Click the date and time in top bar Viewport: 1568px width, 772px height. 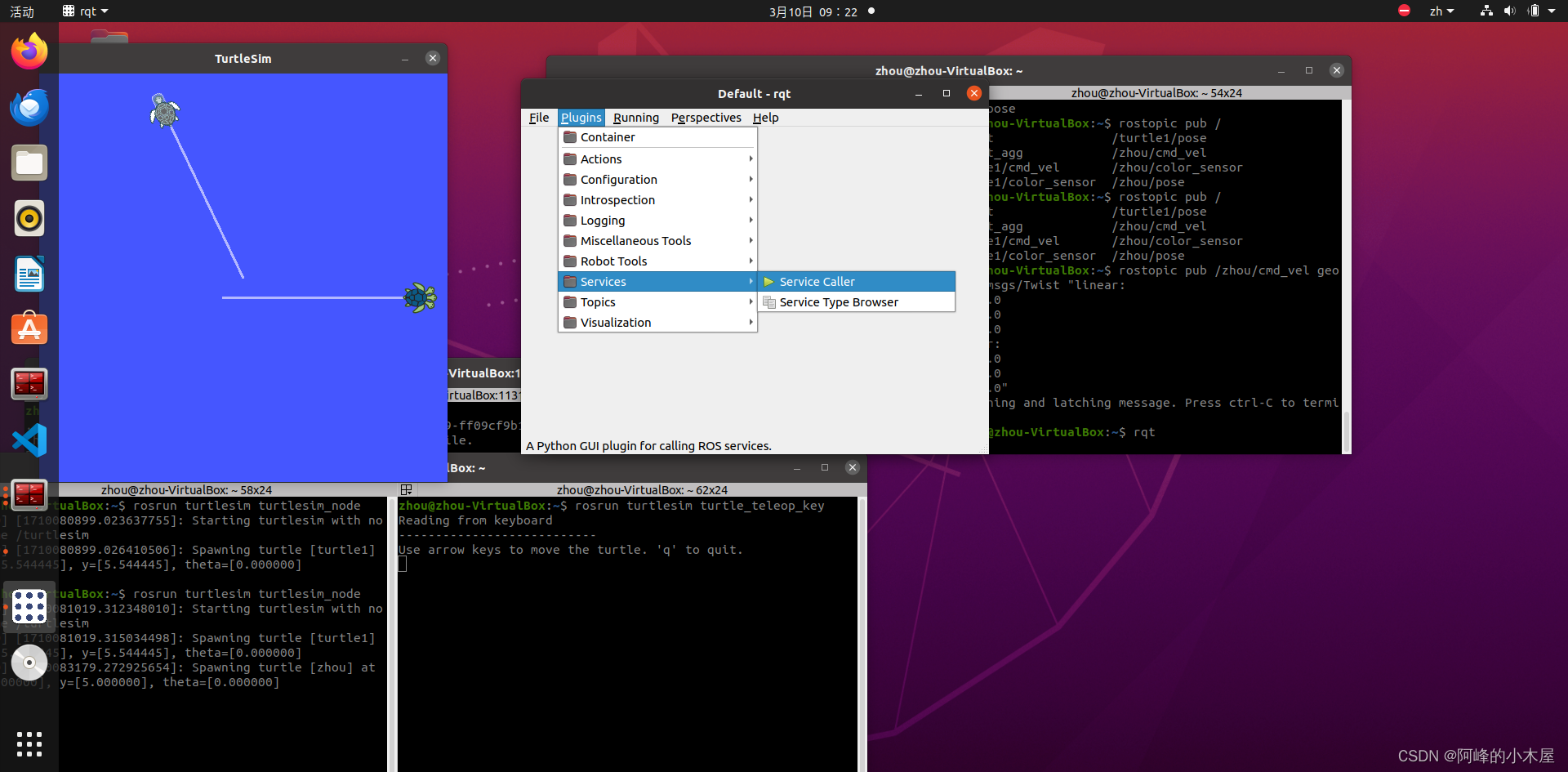point(813,11)
